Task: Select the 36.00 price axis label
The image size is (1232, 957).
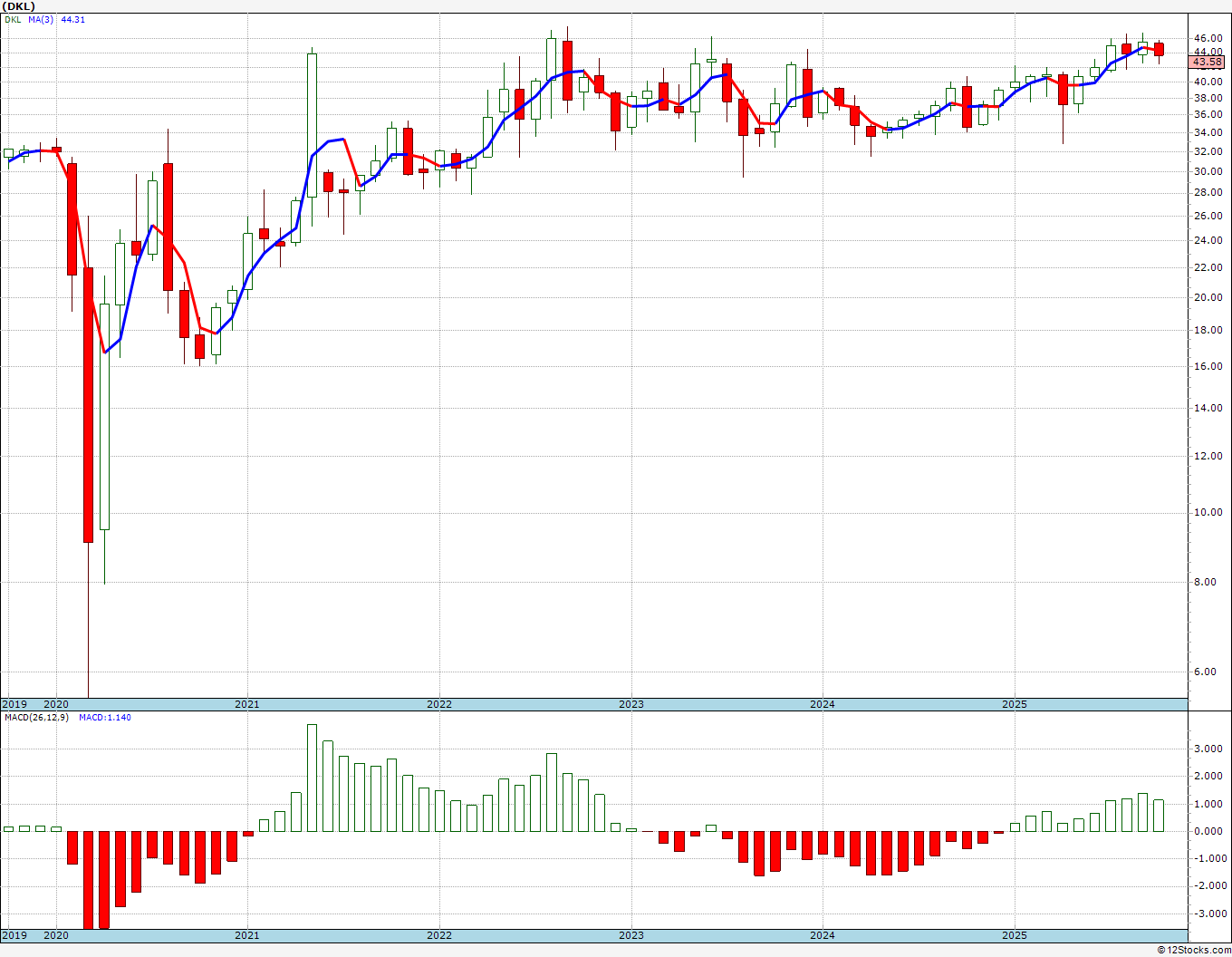Action: [x=1208, y=114]
